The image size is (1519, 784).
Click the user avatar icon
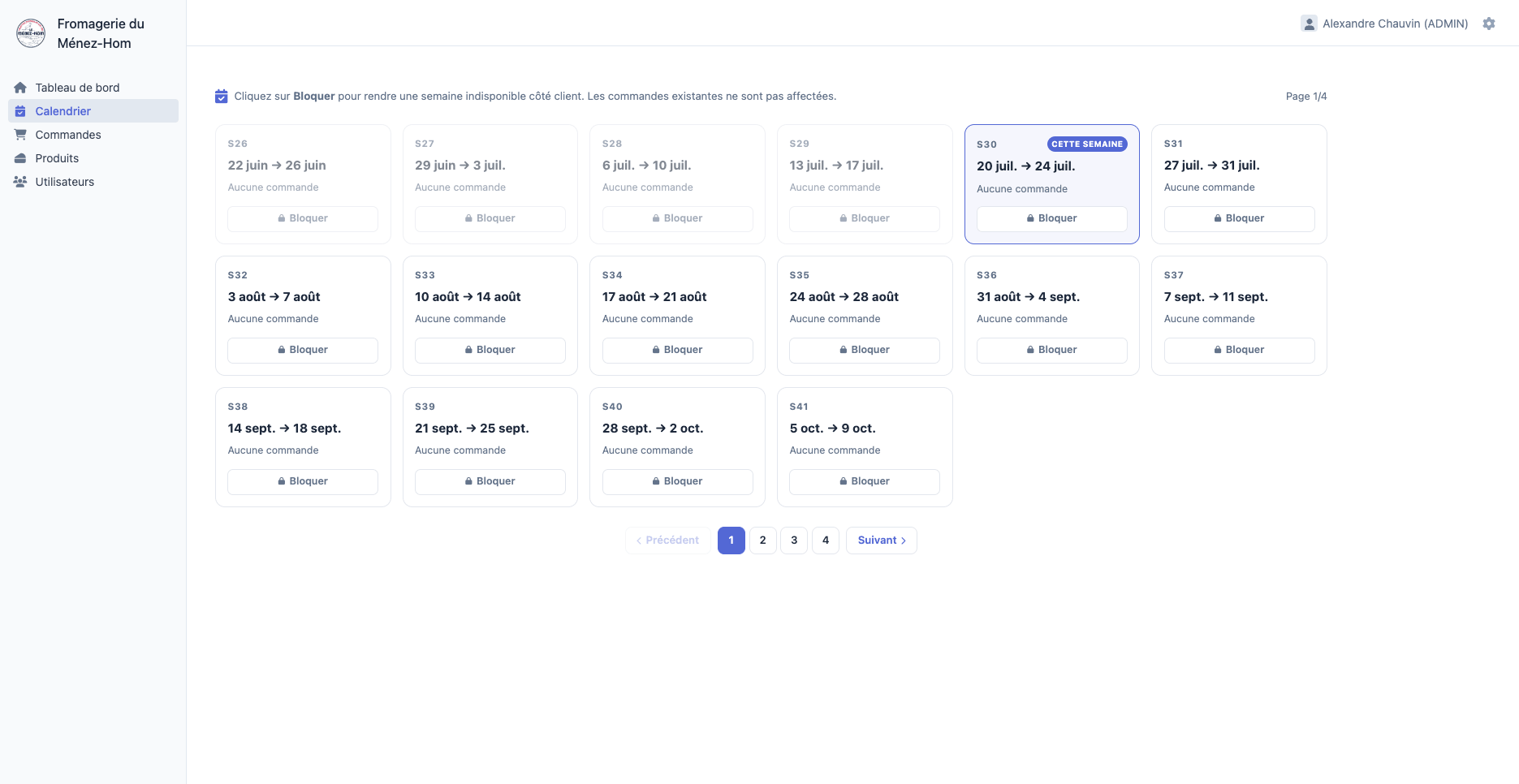pyautogui.click(x=1309, y=24)
